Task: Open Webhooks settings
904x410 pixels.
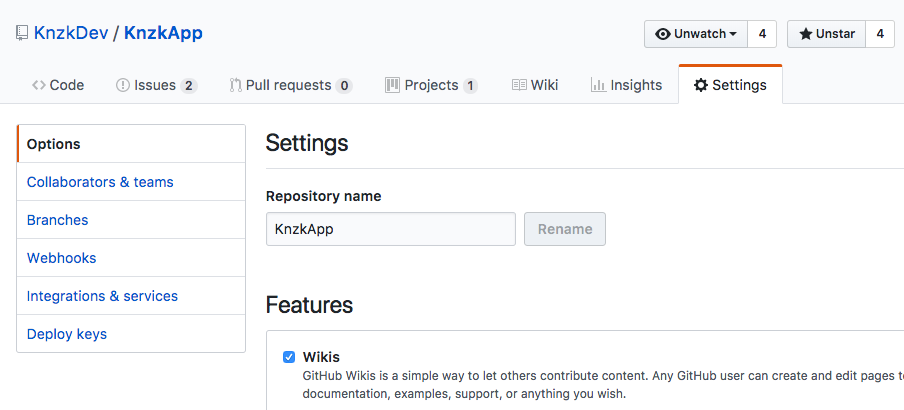Action: [131, 258]
